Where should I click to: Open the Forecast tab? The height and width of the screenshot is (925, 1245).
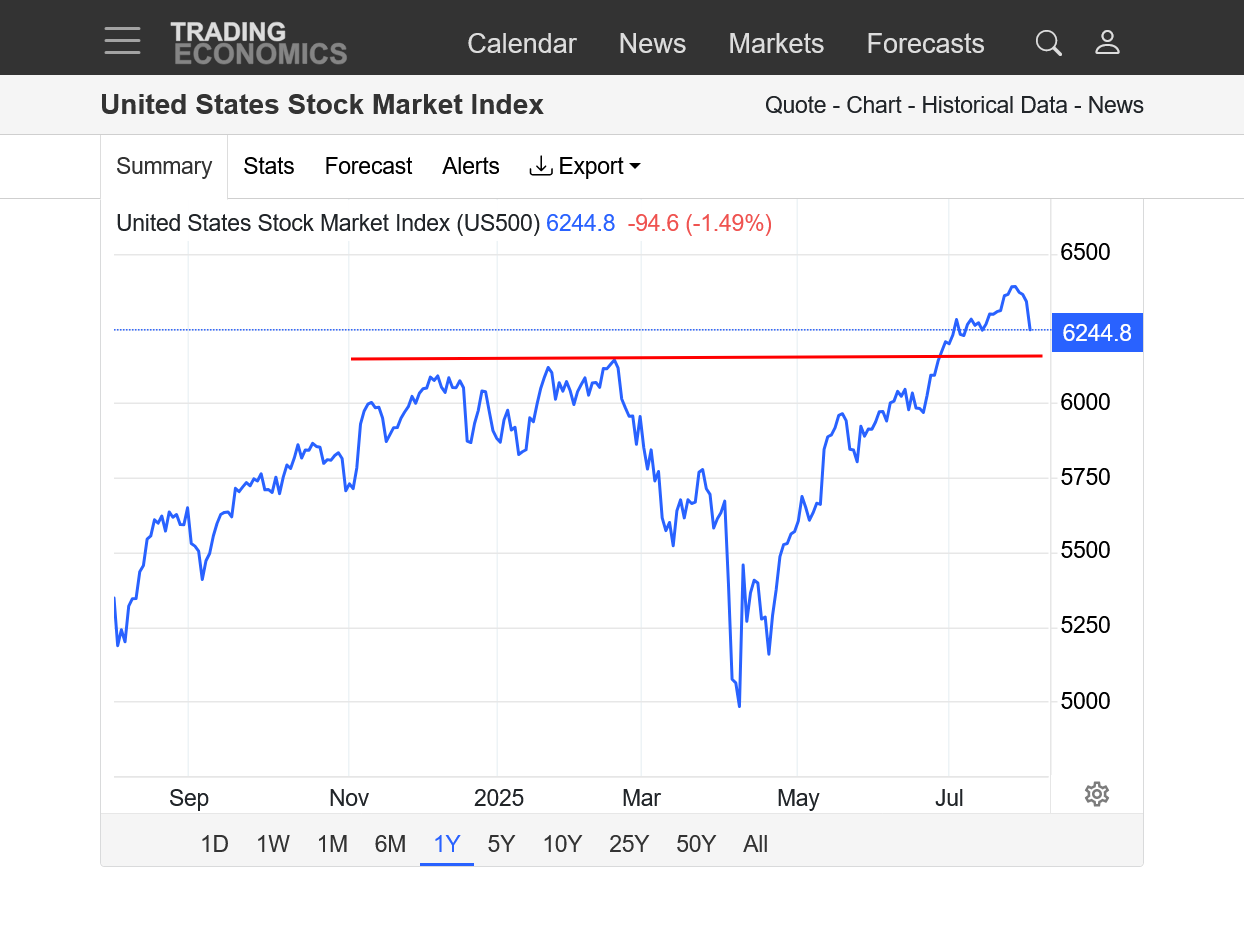pyautogui.click(x=368, y=166)
